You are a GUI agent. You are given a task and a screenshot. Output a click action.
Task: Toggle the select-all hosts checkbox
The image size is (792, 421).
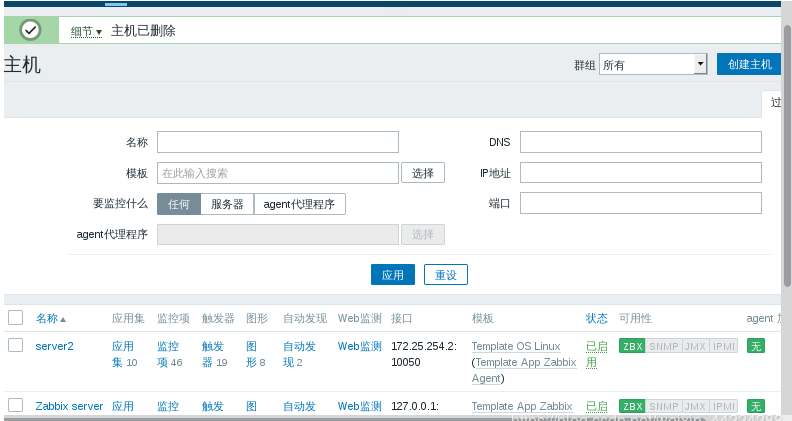pos(16,317)
